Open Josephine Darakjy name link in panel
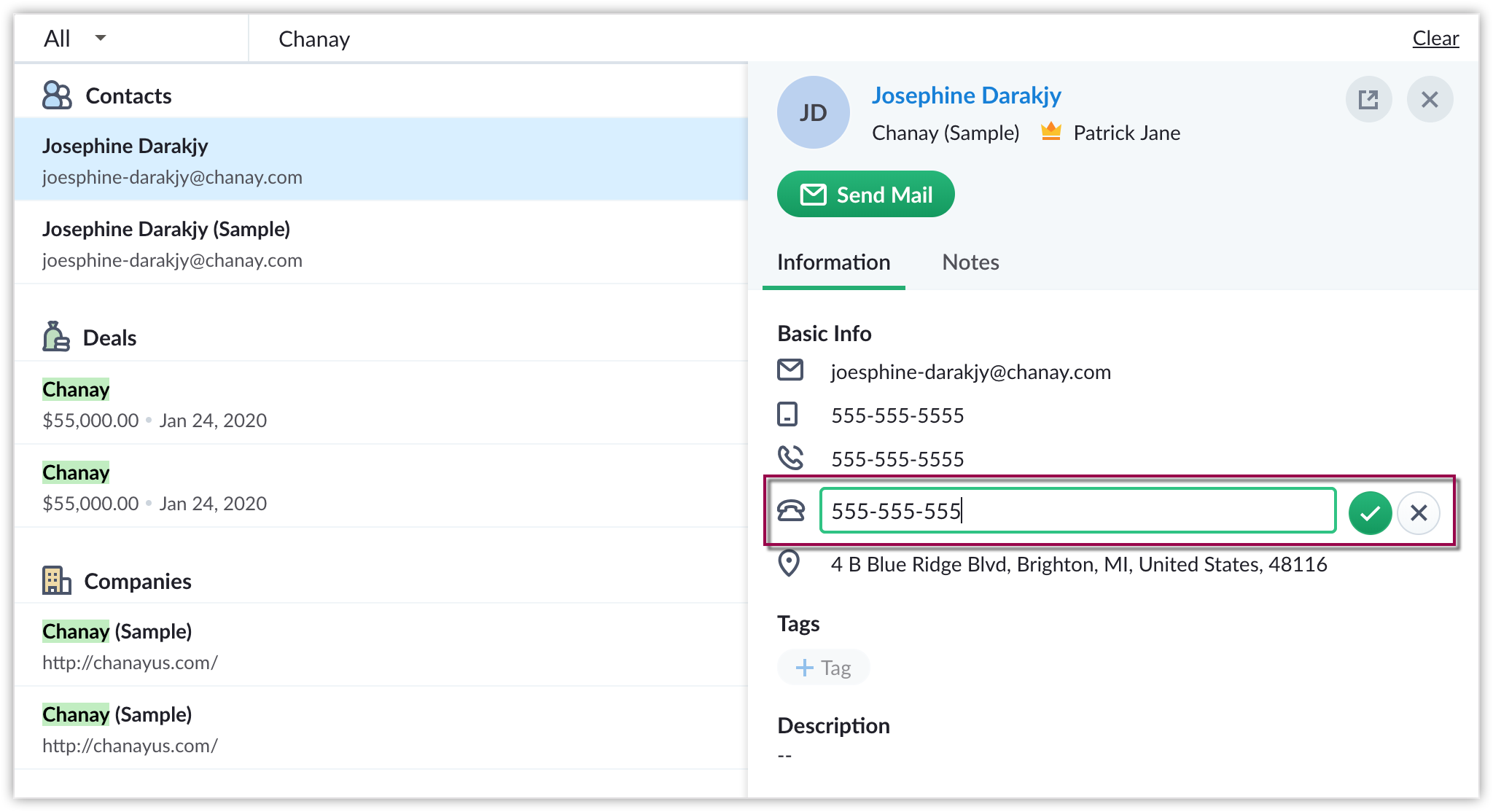The height and width of the screenshot is (812, 1493). [x=966, y=95]
